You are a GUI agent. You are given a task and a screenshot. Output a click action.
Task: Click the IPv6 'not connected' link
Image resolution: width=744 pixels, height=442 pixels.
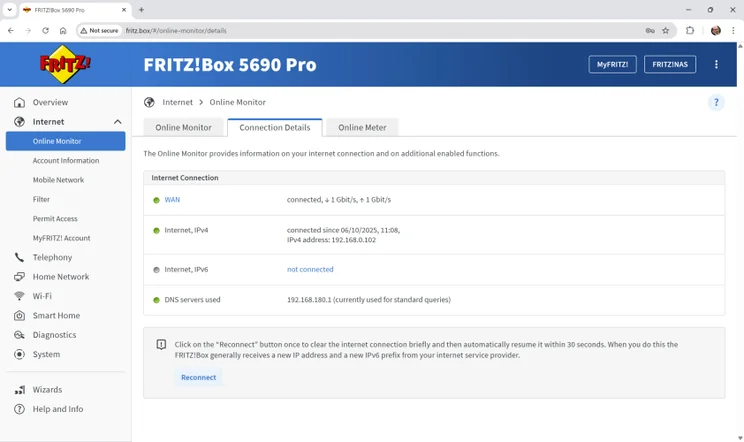coord(310,269)
